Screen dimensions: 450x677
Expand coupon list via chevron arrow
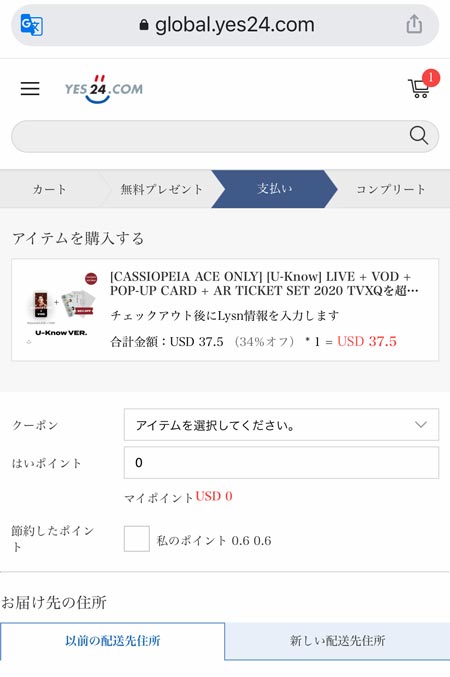click(421, 425)
